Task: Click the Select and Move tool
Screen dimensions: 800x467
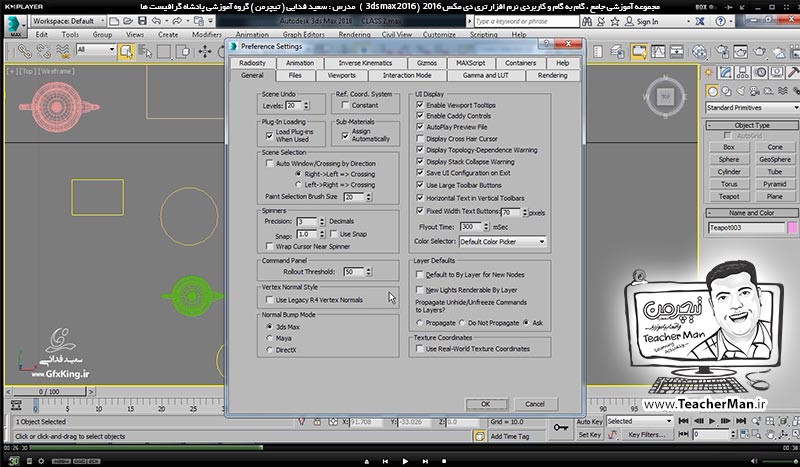Action: click(x=205, y=52)
